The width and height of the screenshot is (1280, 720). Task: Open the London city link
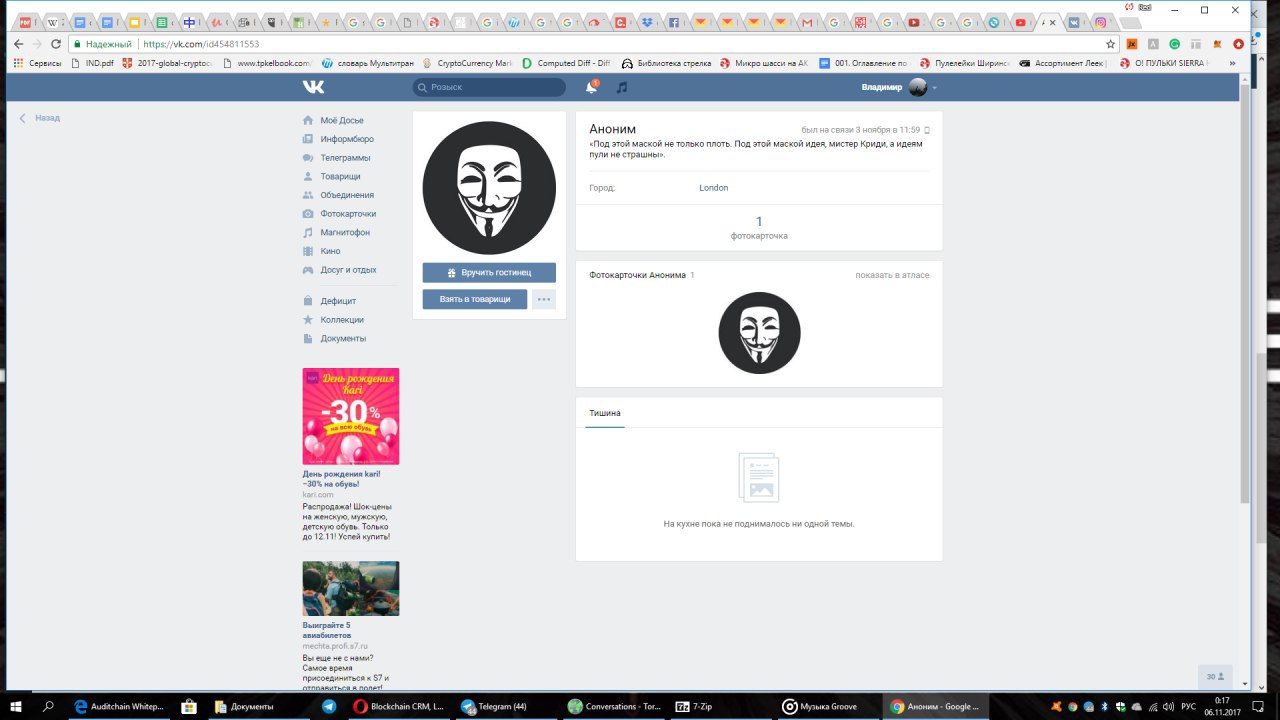pos(714,188)
